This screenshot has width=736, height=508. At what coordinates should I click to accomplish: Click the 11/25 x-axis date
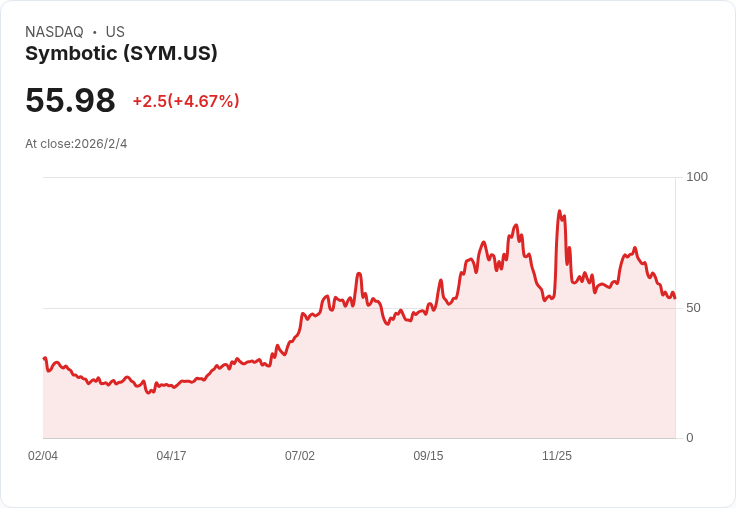click(557, 456)
